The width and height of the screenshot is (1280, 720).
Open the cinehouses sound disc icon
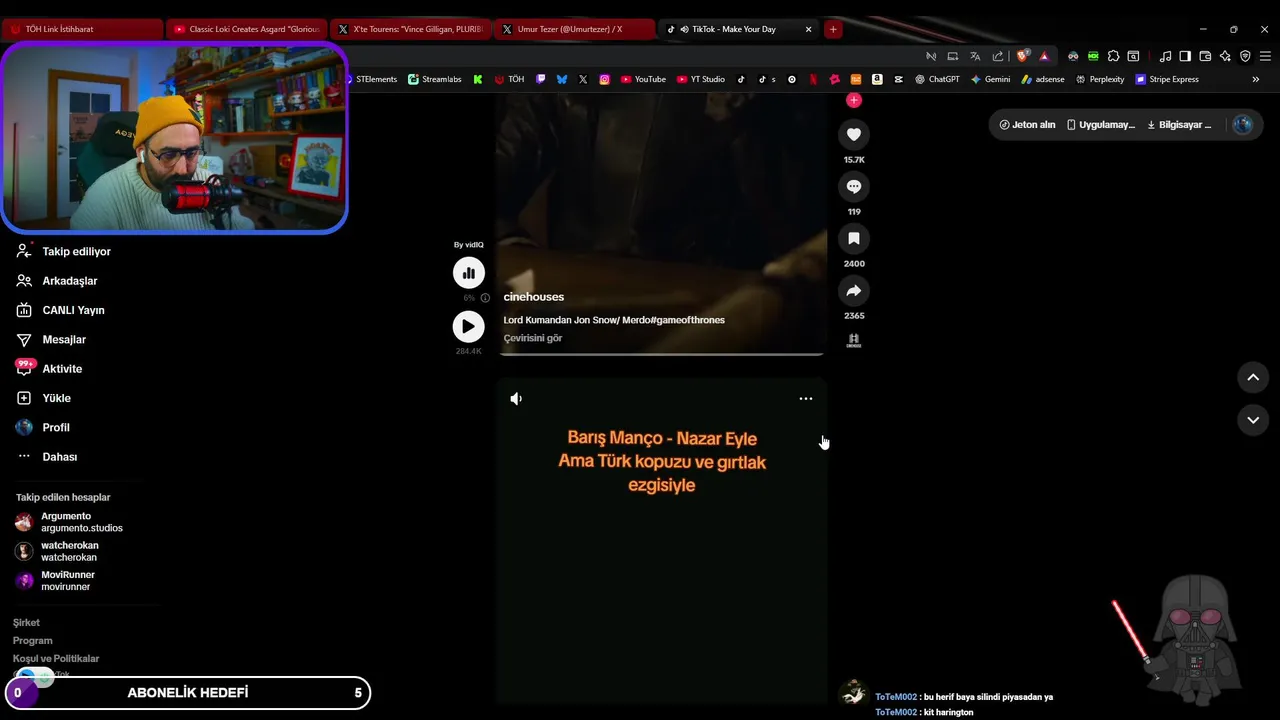tap(854, 340)
